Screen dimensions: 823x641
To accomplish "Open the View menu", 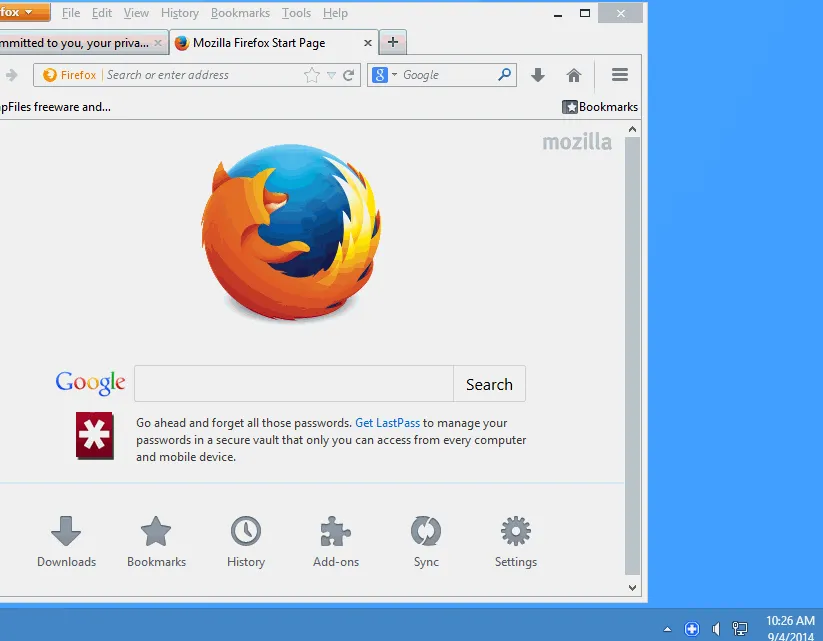I will pos(136,13).
